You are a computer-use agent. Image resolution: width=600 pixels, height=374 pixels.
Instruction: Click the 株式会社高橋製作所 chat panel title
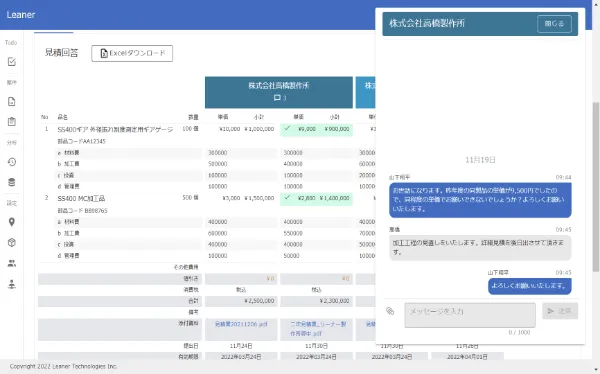[x=427, y=23]
